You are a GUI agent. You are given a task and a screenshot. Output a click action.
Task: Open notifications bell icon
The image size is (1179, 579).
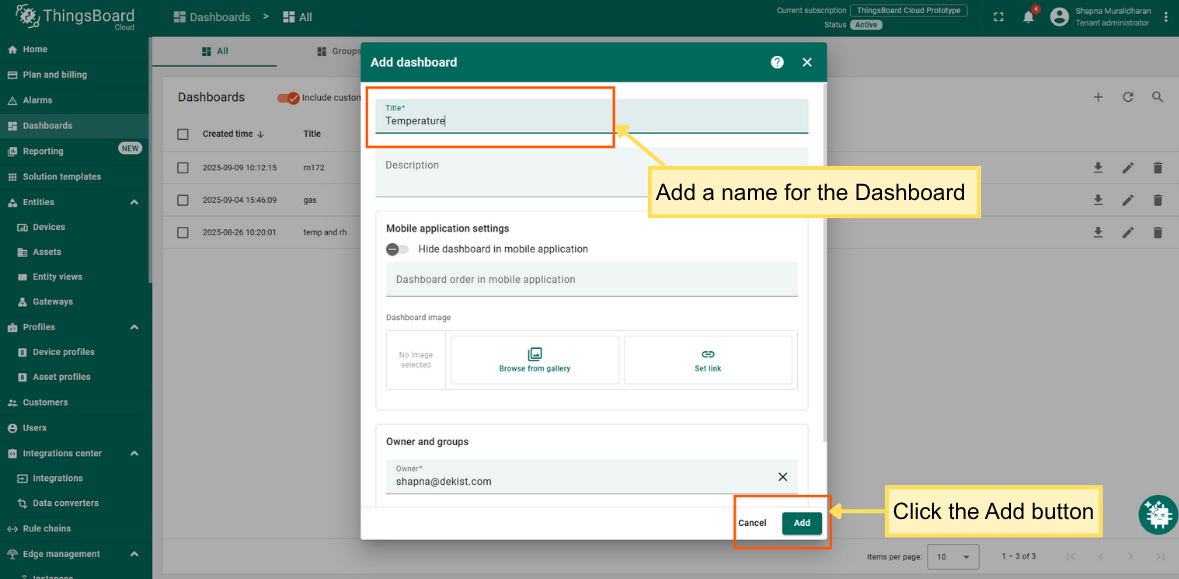1028,17
